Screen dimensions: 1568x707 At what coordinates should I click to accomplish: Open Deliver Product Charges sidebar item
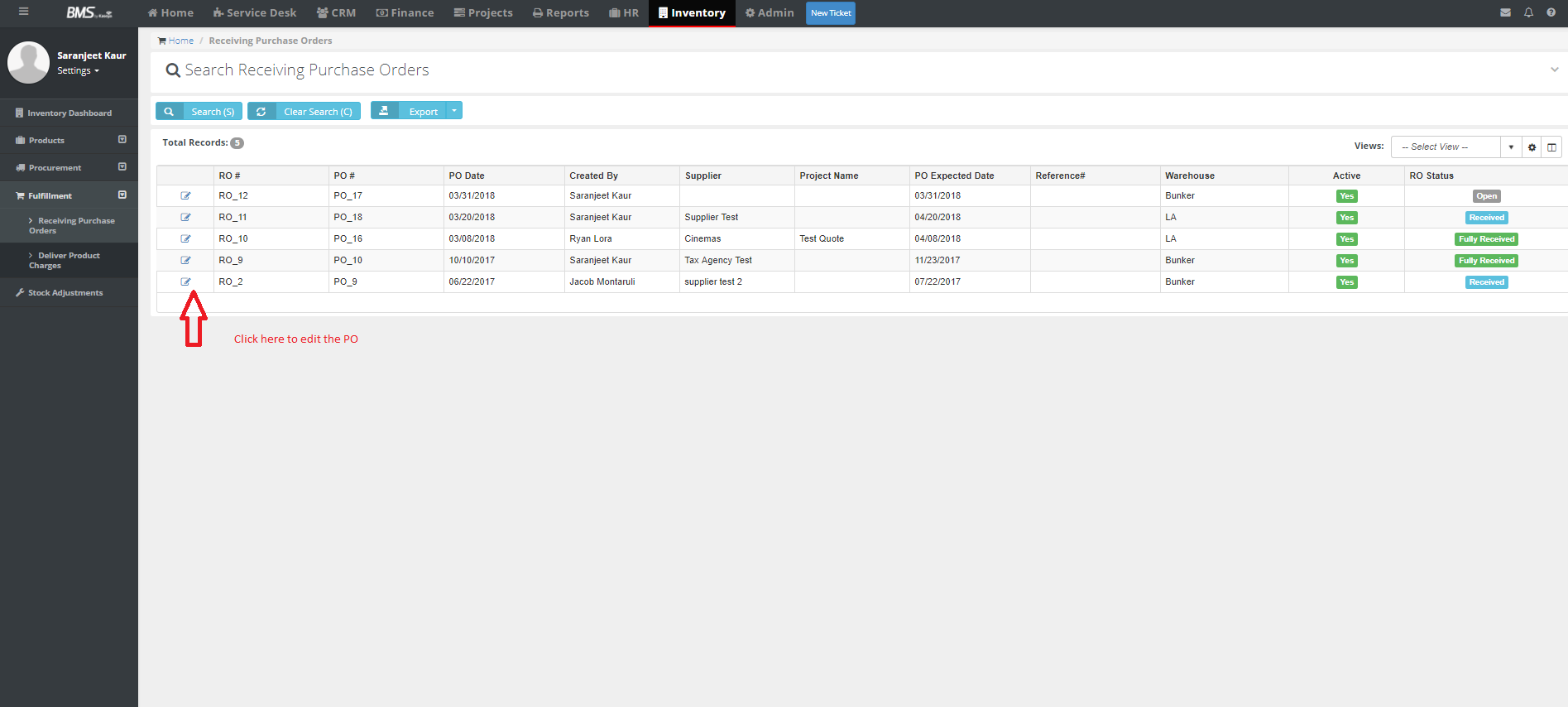tap(69, 261)
